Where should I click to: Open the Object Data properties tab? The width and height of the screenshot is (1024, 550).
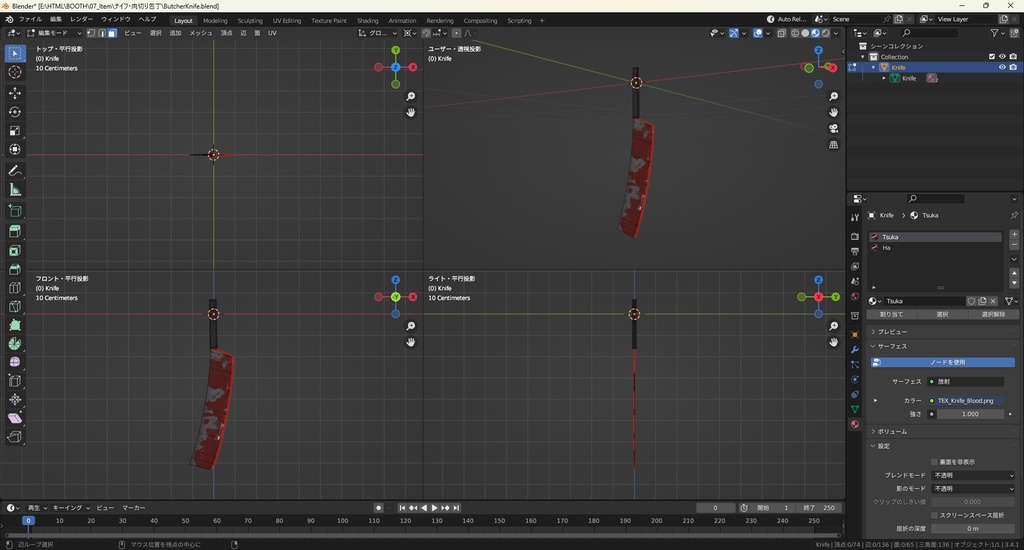[x=855, y=410]
